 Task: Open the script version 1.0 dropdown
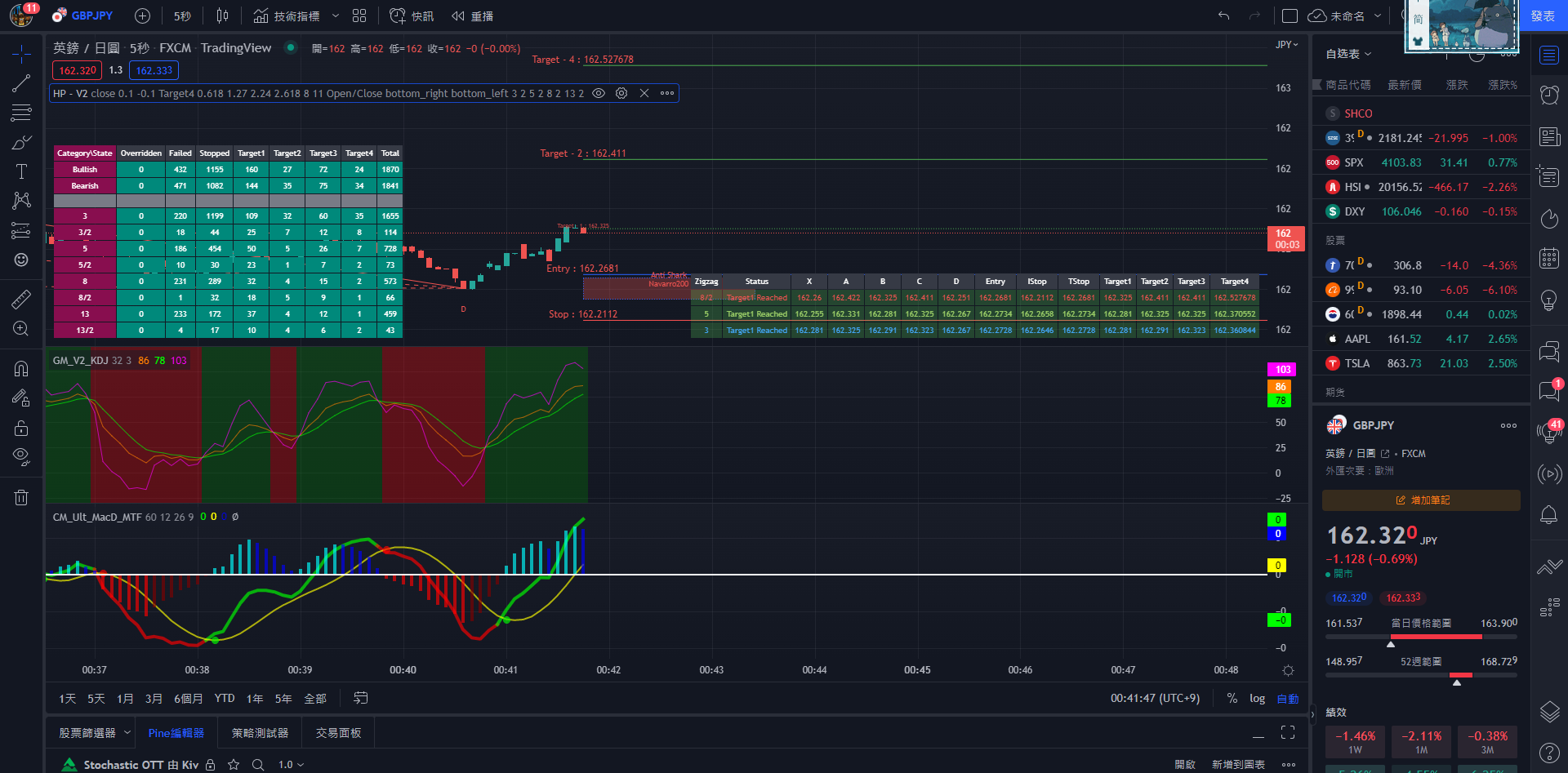click(x=291, y=765)
